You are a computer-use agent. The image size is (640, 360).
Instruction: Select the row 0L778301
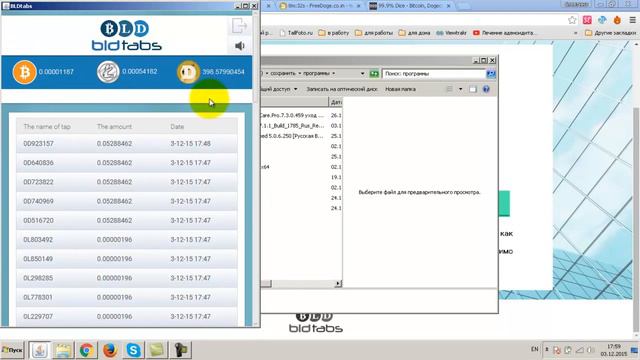click(127, 297)
